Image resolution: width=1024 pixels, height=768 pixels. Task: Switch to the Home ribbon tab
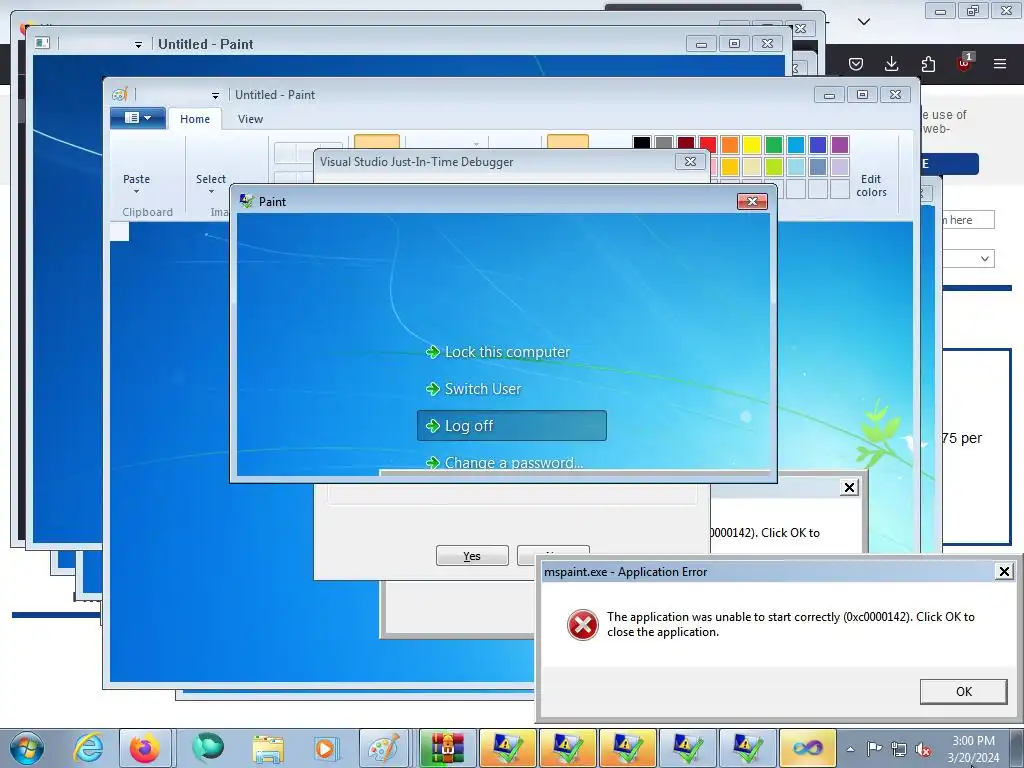click(x=195, y=119)
